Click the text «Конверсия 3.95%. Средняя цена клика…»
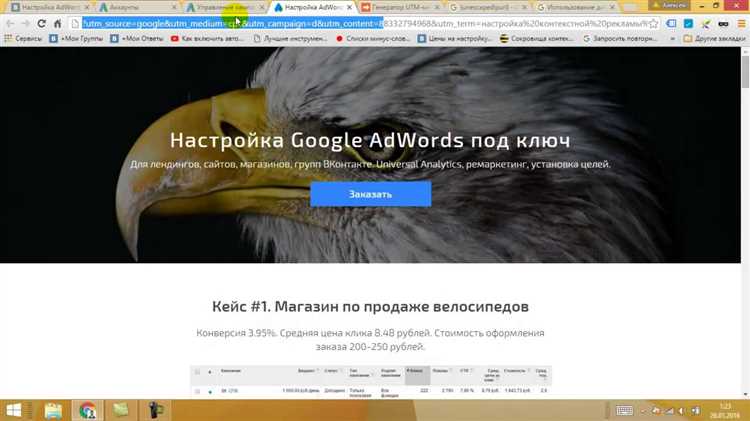 tap(370, 340)
